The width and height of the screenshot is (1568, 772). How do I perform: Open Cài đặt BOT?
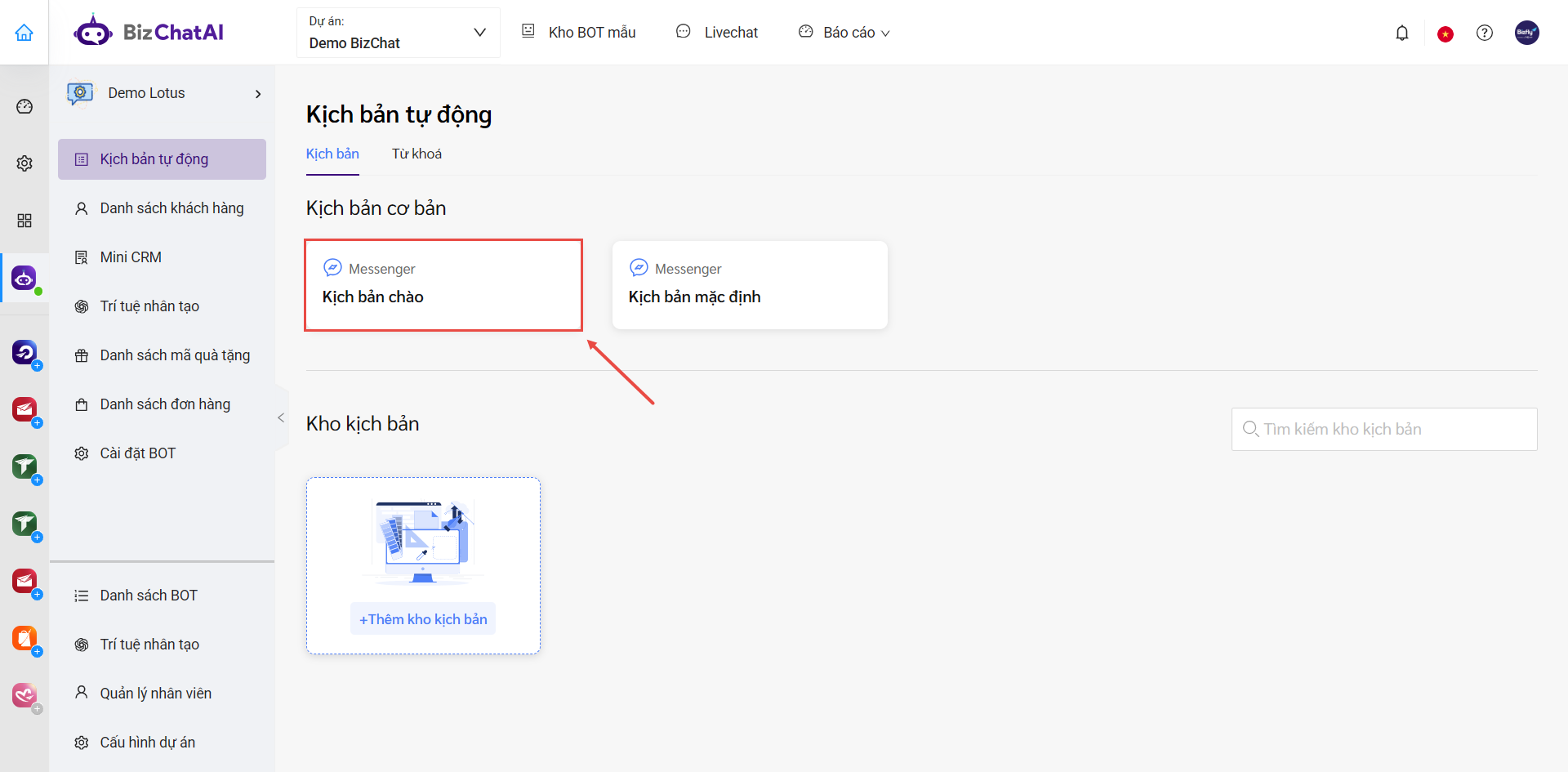coord(162,453)
